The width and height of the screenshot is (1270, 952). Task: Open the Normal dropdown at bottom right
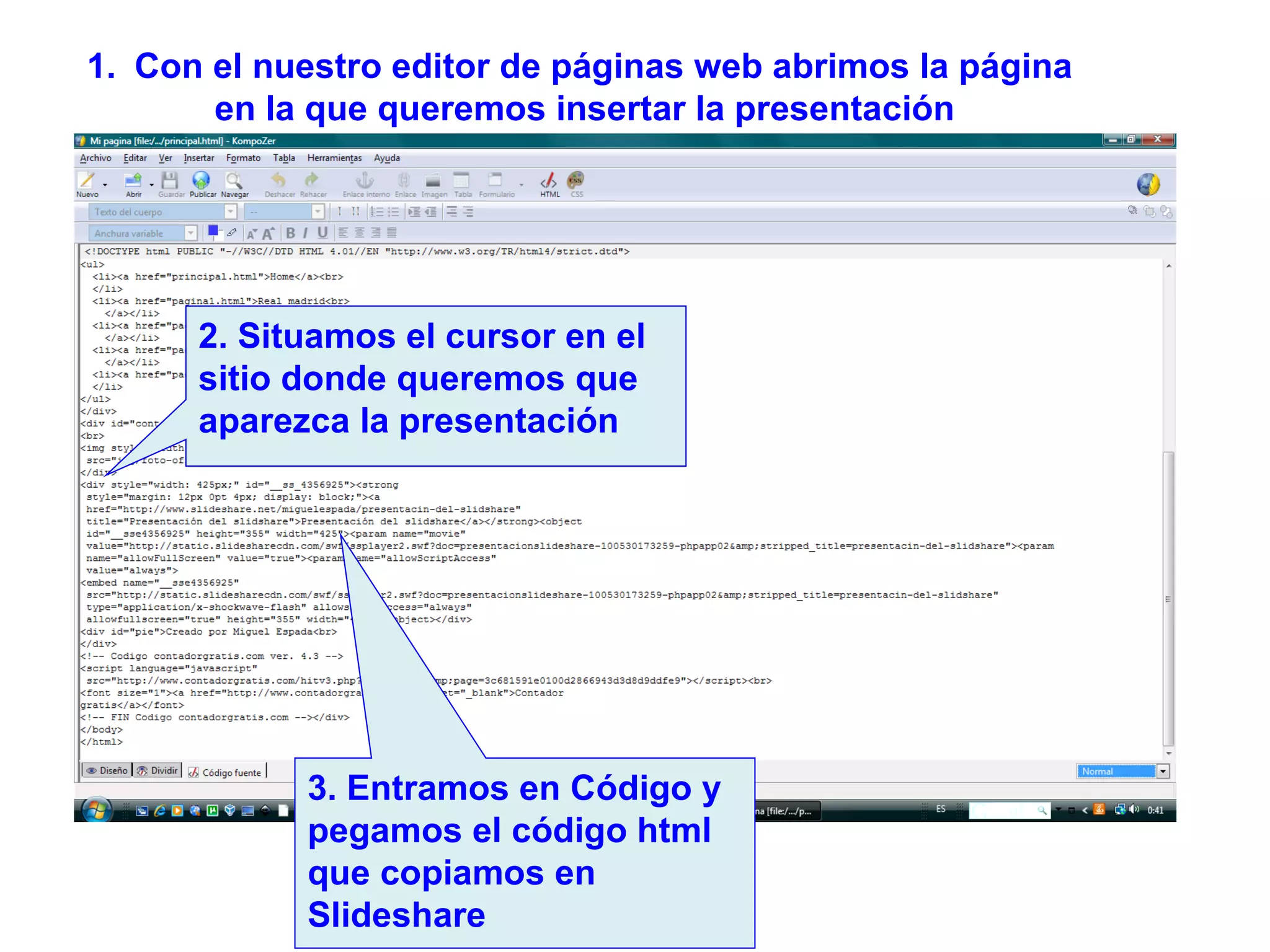(x=1122, y=772)
